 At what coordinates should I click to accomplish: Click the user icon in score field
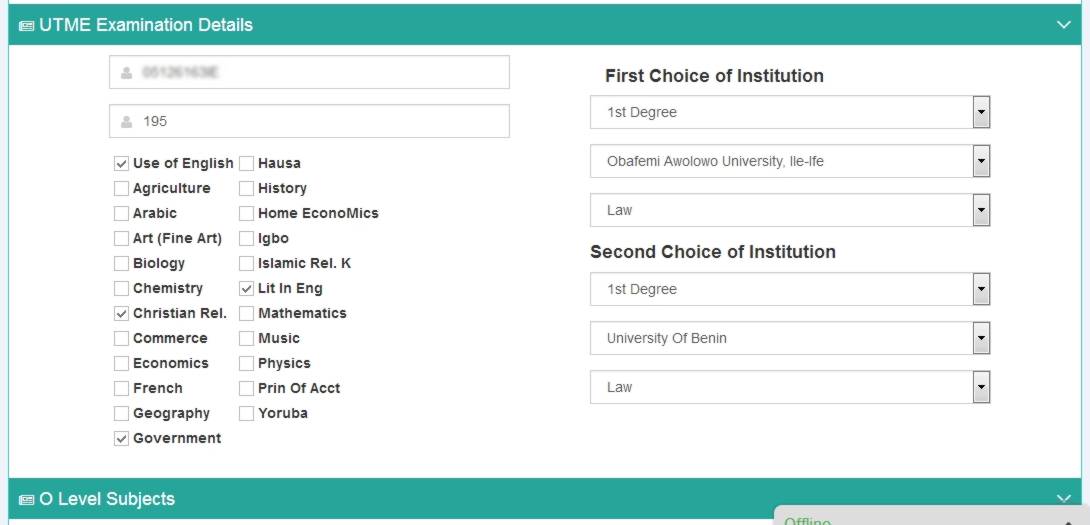[126, 122]
